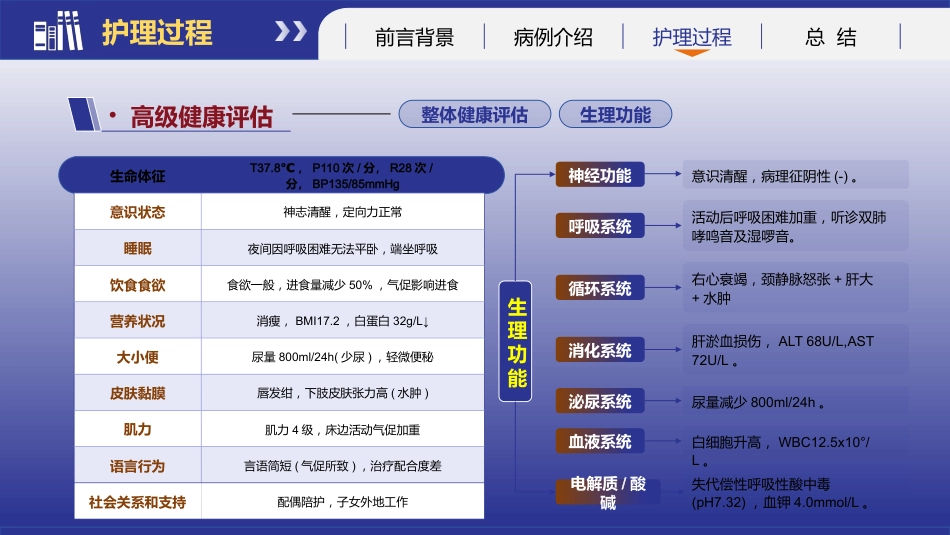Click the cell 神志清醒，定向力正常

[x=342, y=212]
